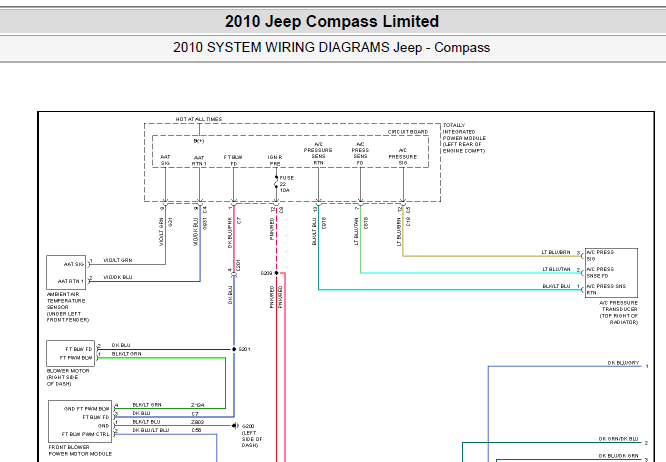Click the 'BLOWER MOTOR (RIGHT SIDE OF DASH)' caption
Screen dimensions: 666x462
pyautogui.click(x=68, y=377)
